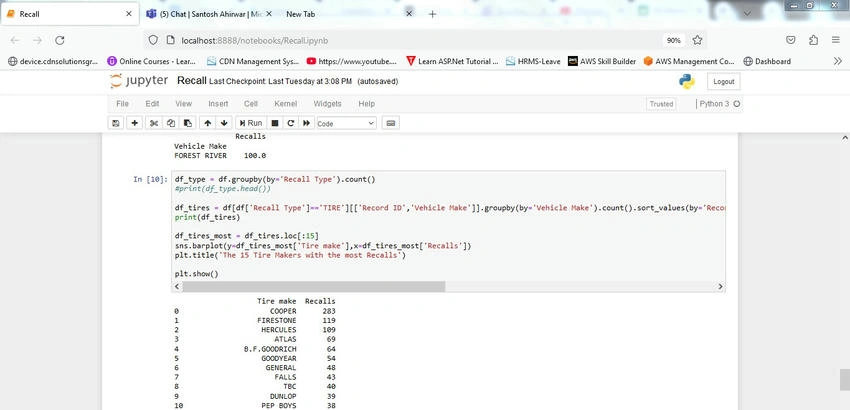Paste cells below icon

point(188,123)
